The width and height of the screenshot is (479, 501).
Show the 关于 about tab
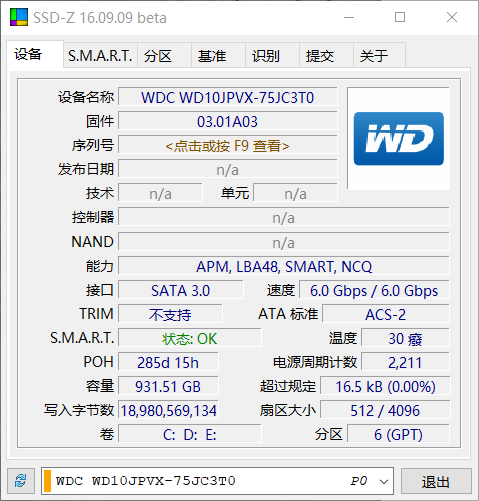click(379, 55)
